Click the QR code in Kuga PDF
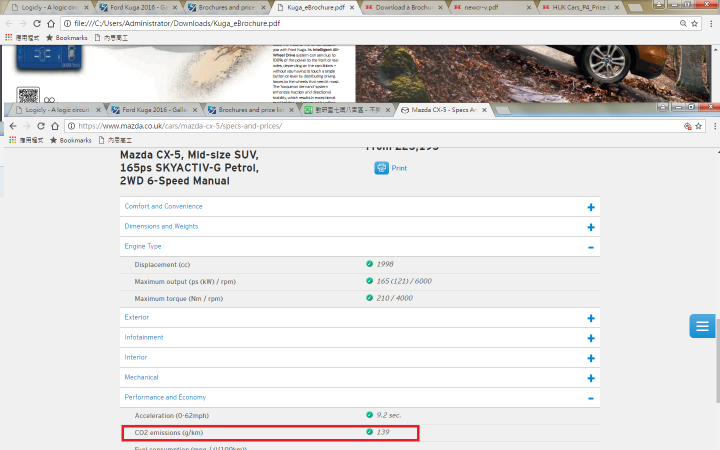The image size is (720, 450). 28,95
